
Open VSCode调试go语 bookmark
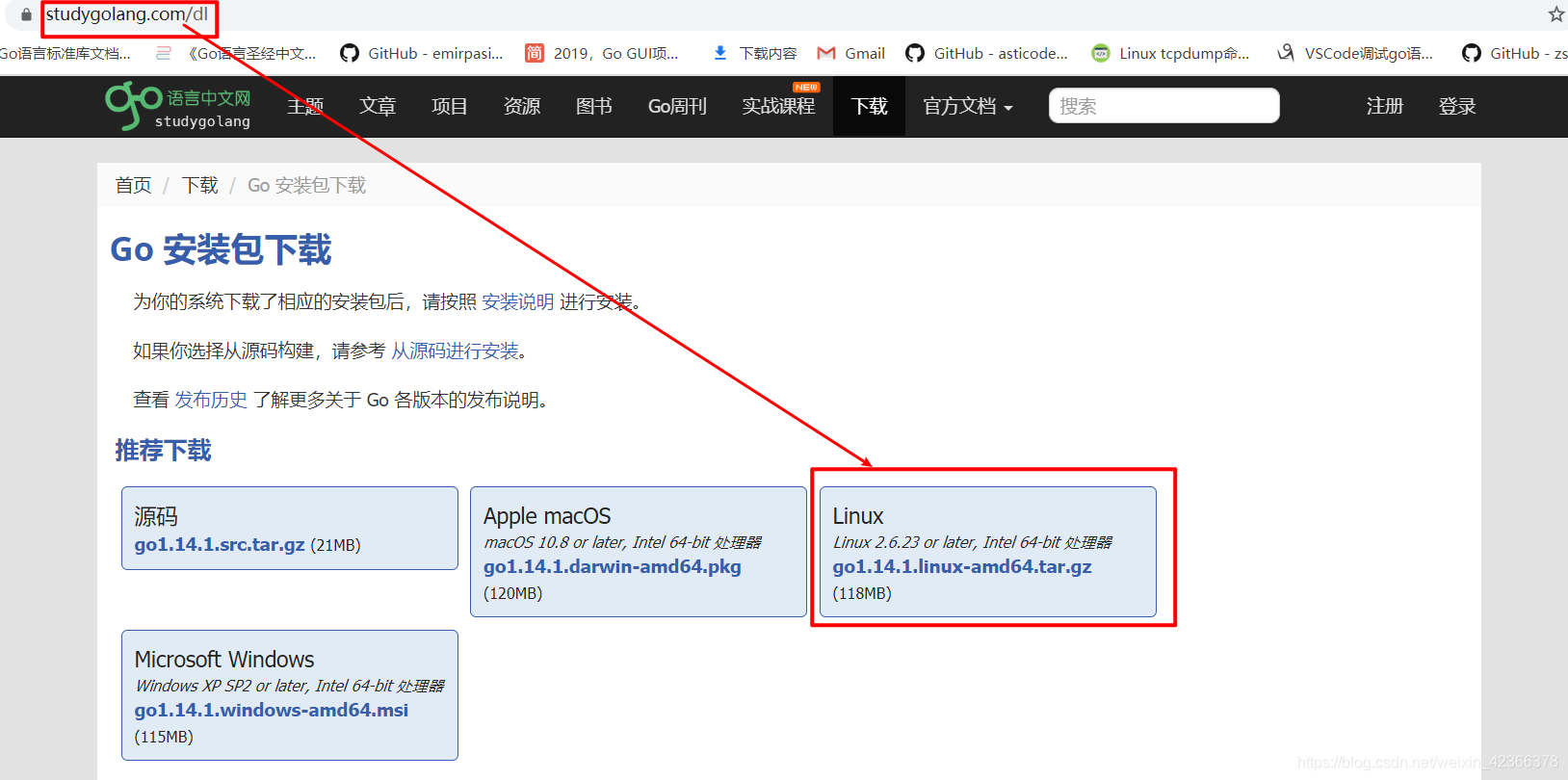pos(1354,53)
